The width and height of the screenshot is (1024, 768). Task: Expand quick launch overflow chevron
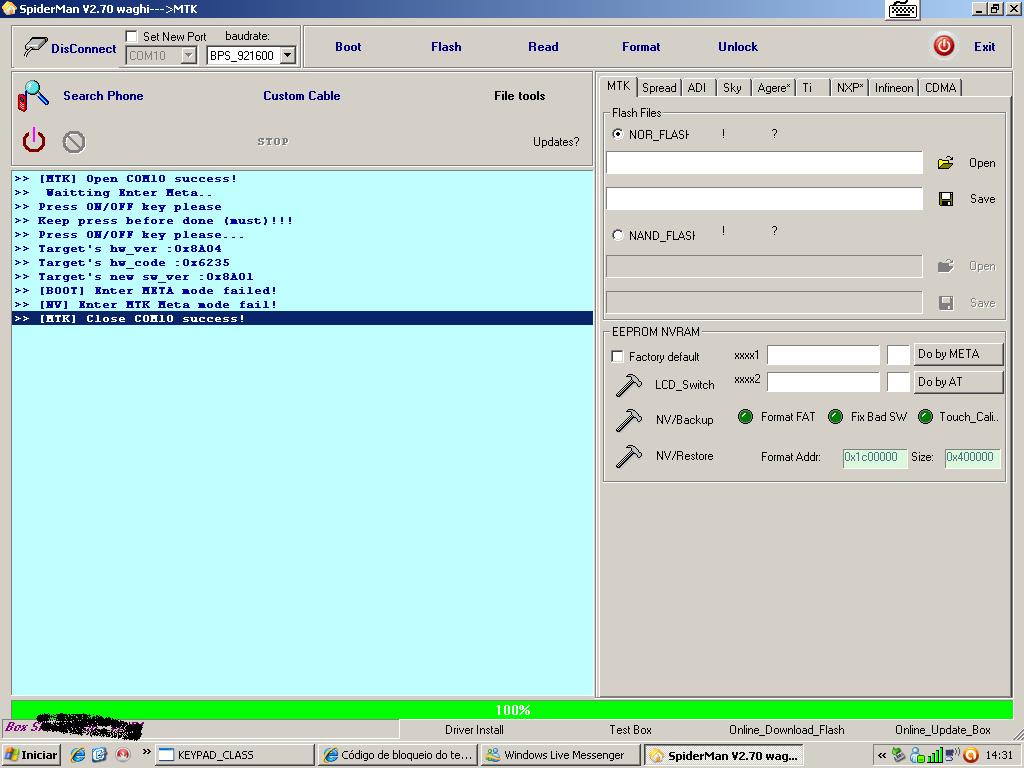point(146,752)
